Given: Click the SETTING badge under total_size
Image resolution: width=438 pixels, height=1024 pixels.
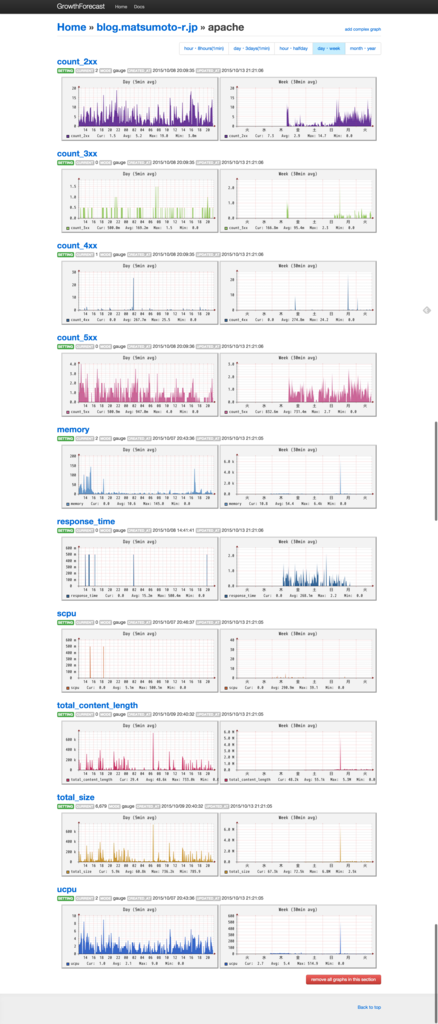Looking at the screenshot, I should pyautogui.click(x=65, y=807).
